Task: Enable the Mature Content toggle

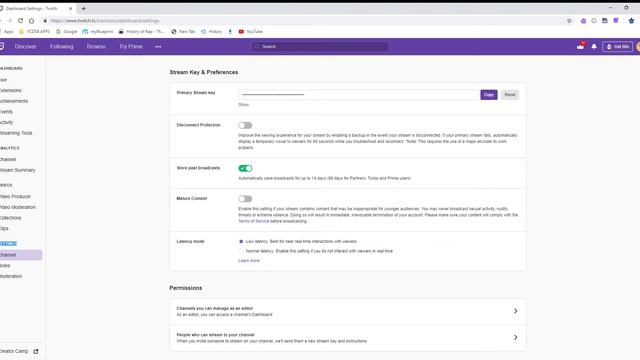Action: click(x=245, y=199)
